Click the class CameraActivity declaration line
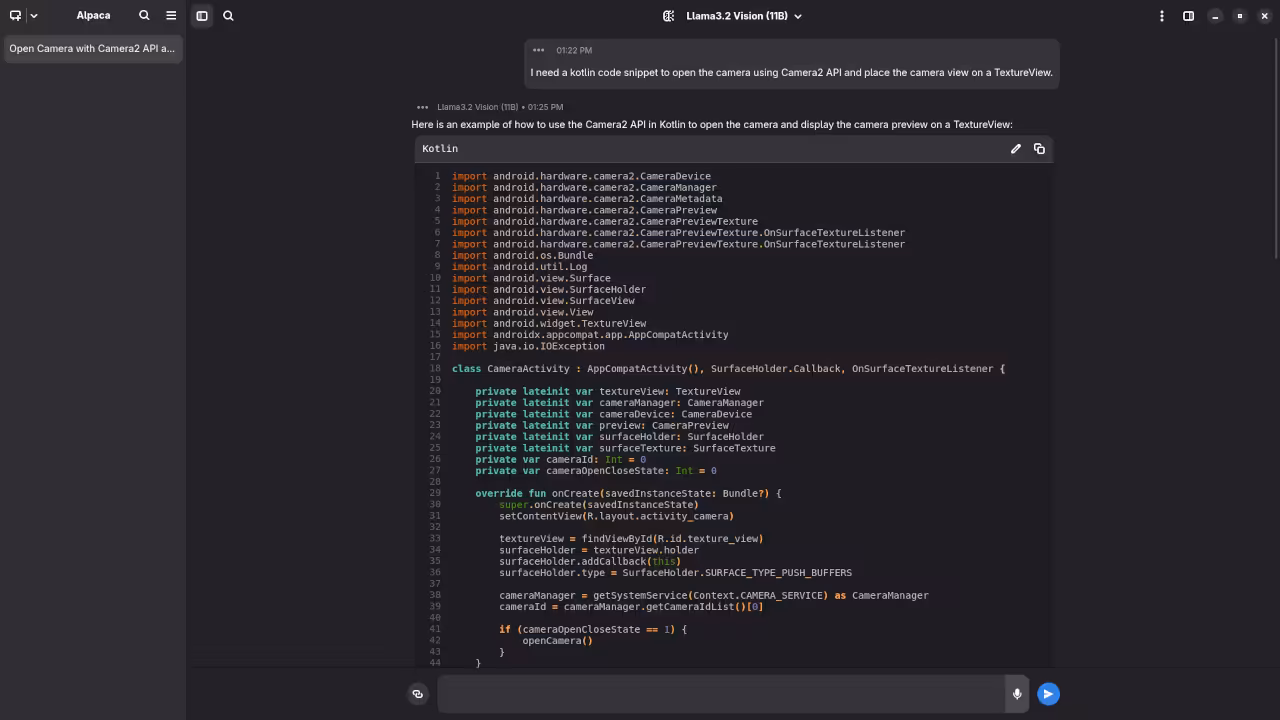This screenshot has height=720, width=1280. 728,369
